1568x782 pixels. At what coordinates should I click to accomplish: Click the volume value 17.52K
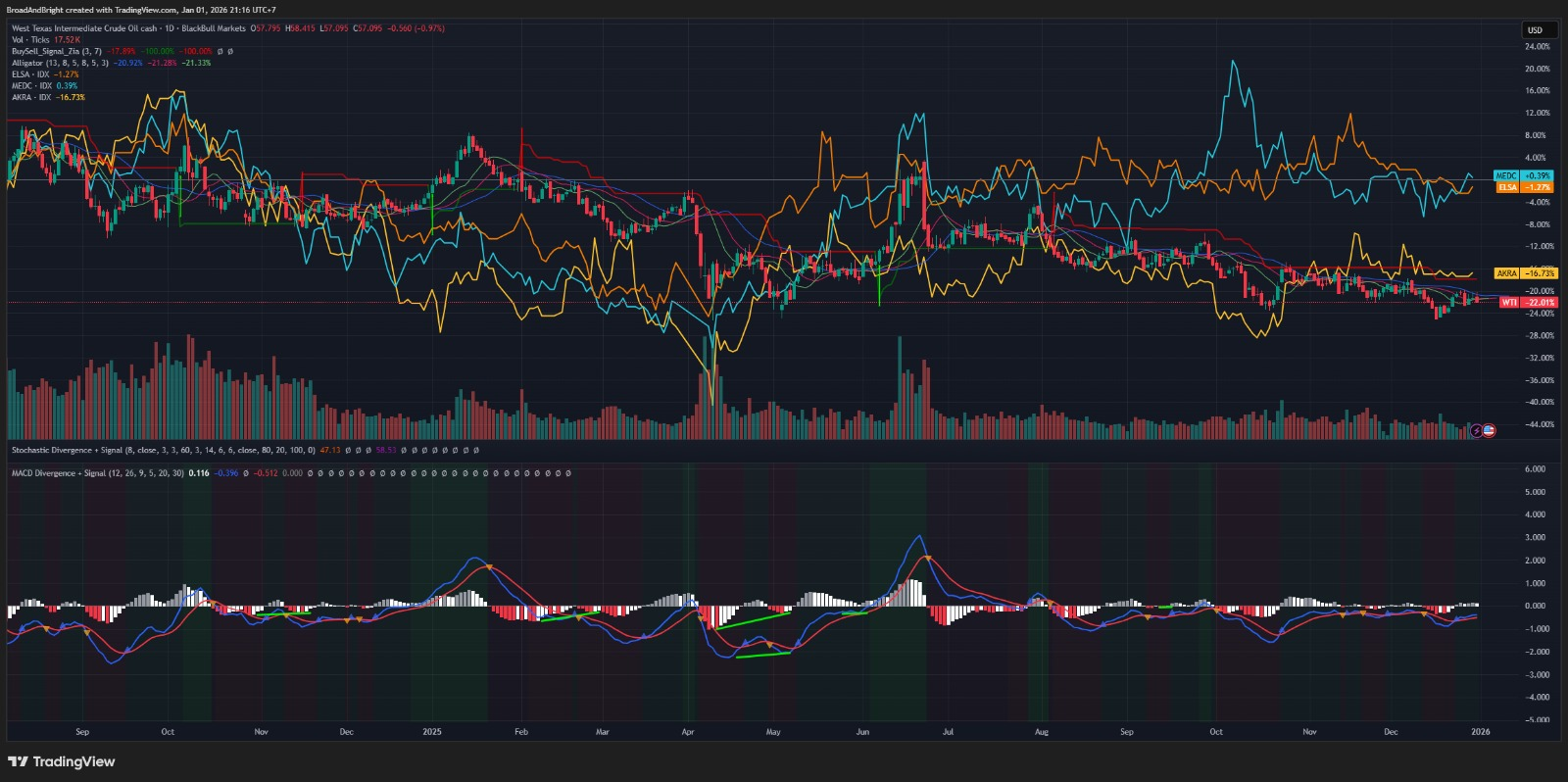click(x=68, y=40)
